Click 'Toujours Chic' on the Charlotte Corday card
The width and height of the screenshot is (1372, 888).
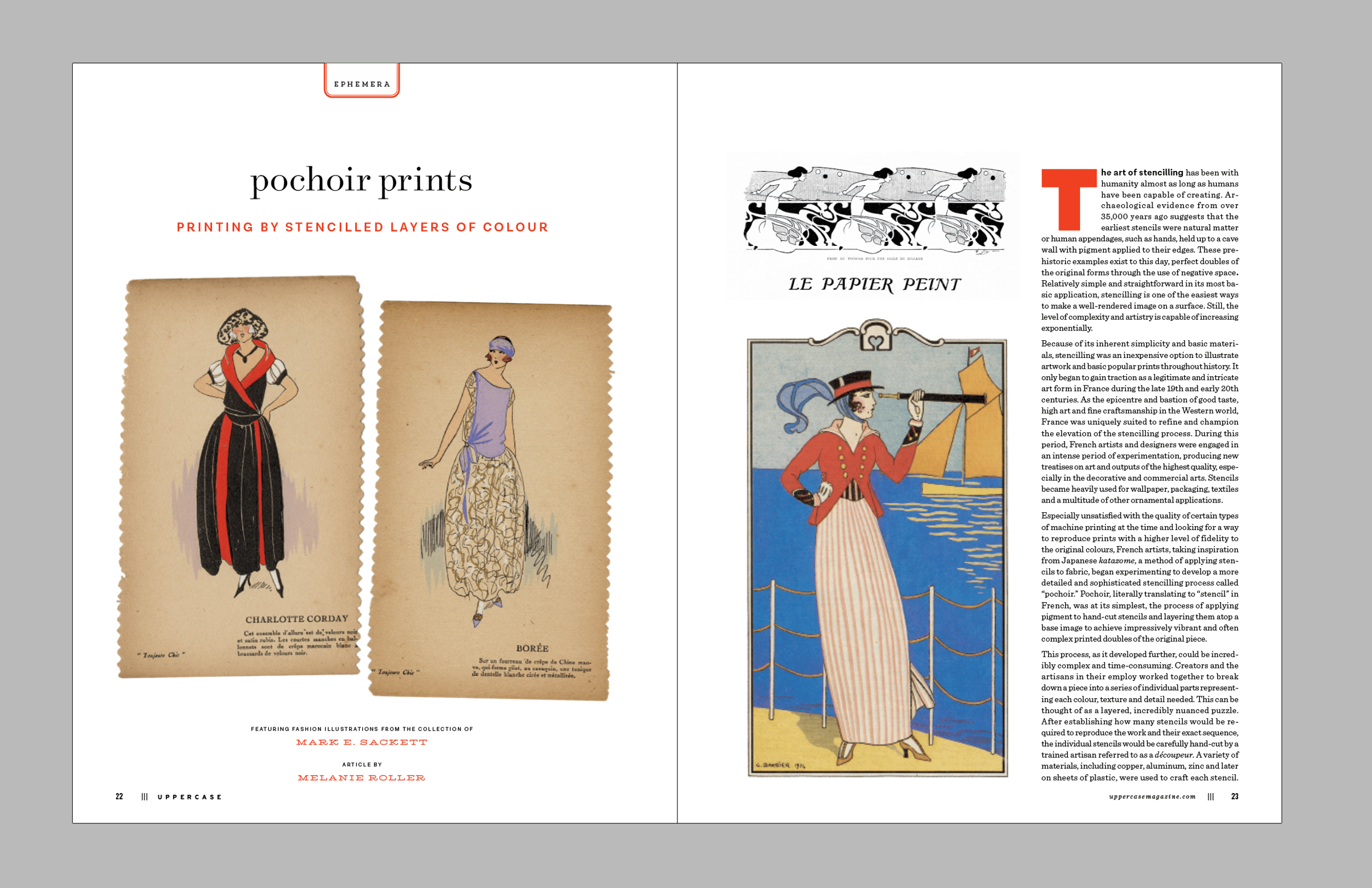point(161,655)
